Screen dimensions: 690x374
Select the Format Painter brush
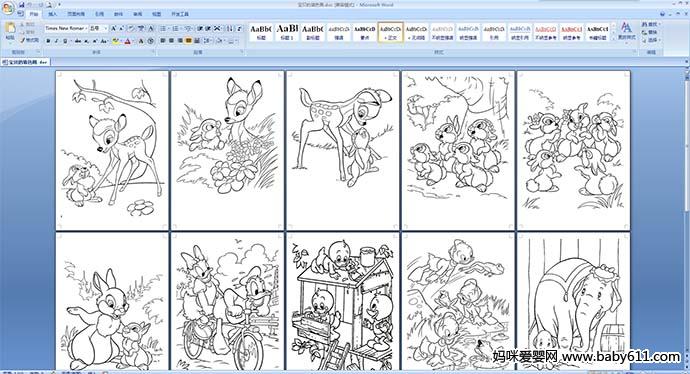tap(30, 40)
